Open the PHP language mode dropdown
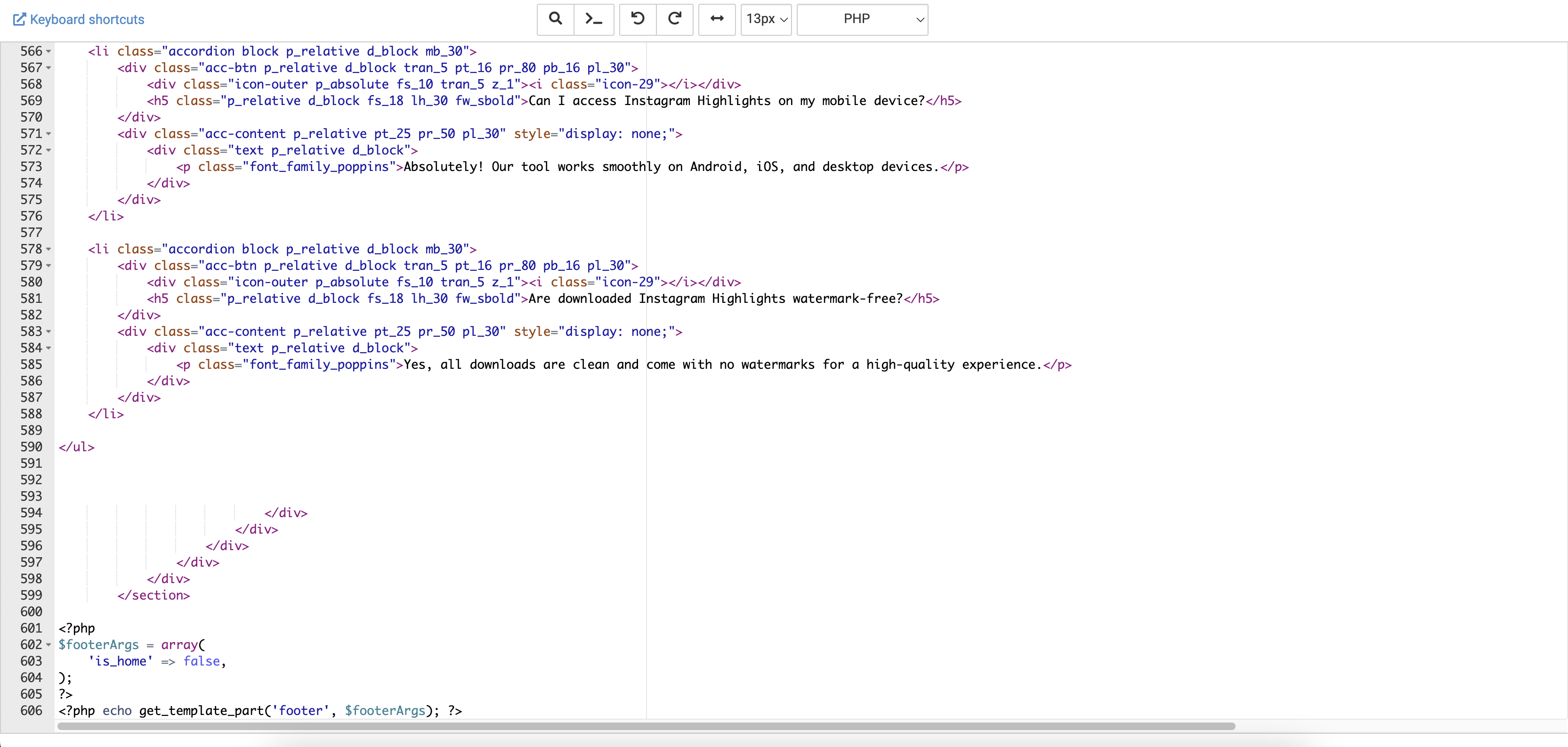 (x=862, y=19)
